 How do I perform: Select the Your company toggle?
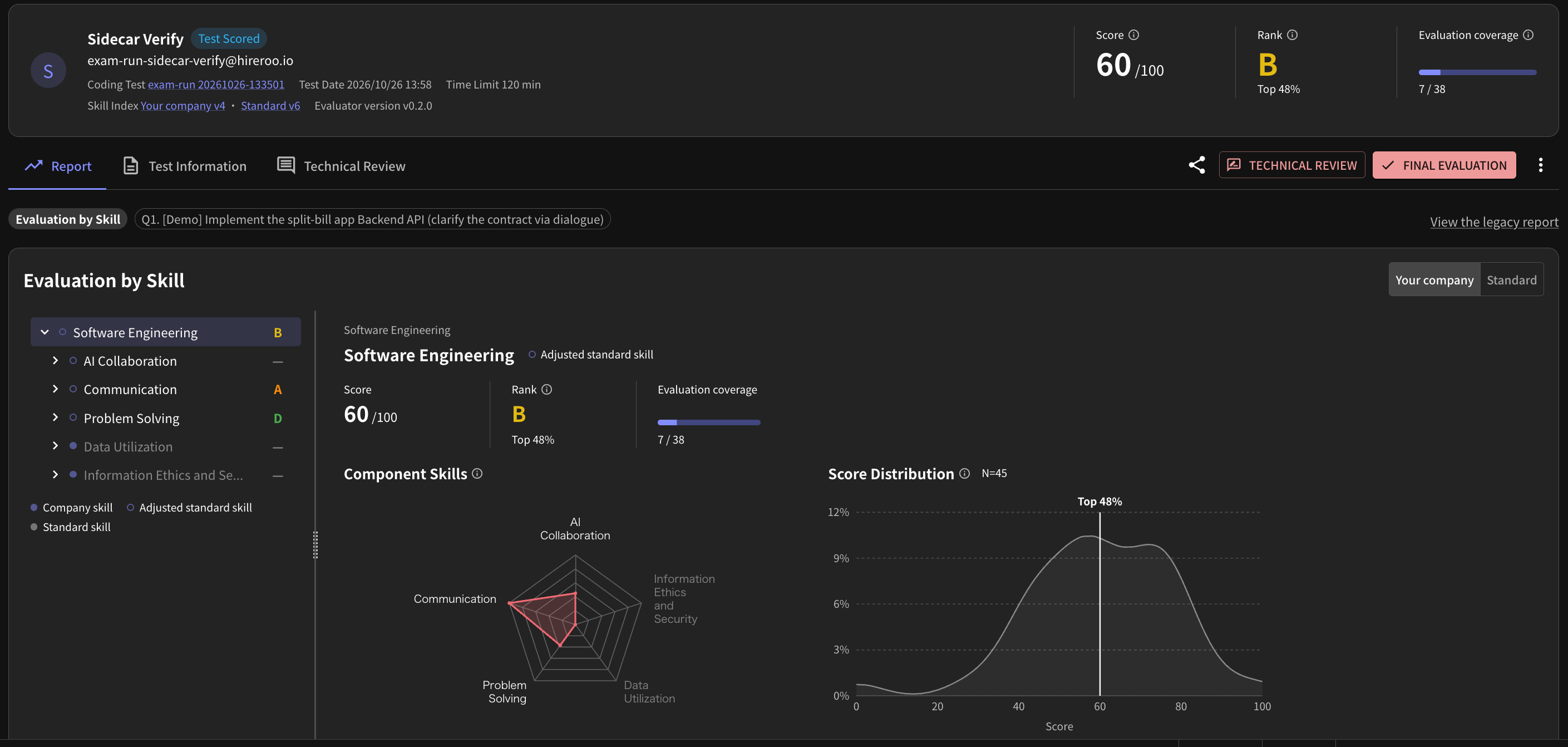point(1434,279)
